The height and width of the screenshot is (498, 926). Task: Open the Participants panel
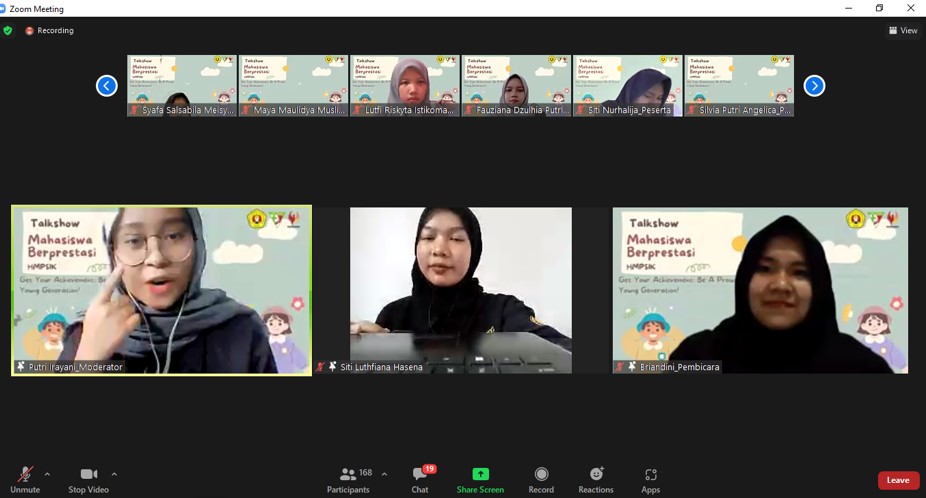coord(348,479)
